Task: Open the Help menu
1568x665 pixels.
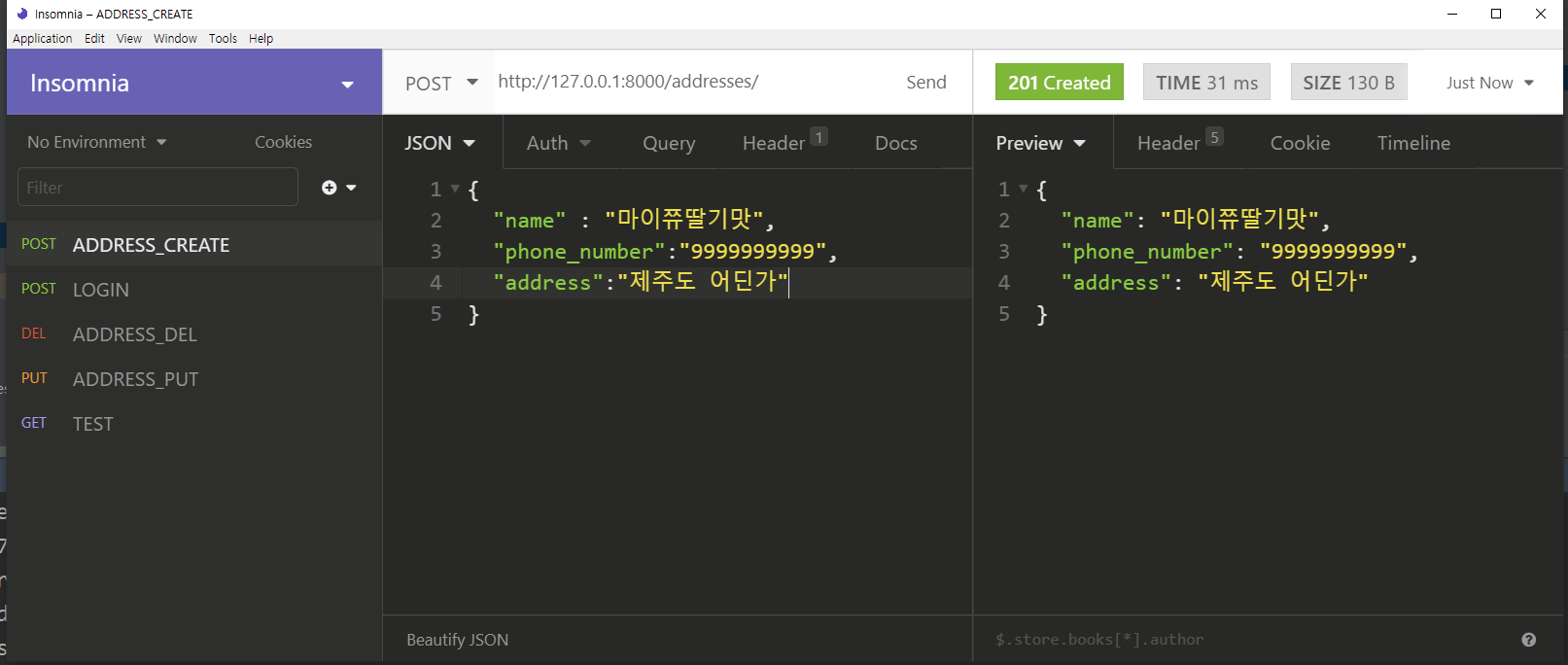Action: (x=261, y=39)
